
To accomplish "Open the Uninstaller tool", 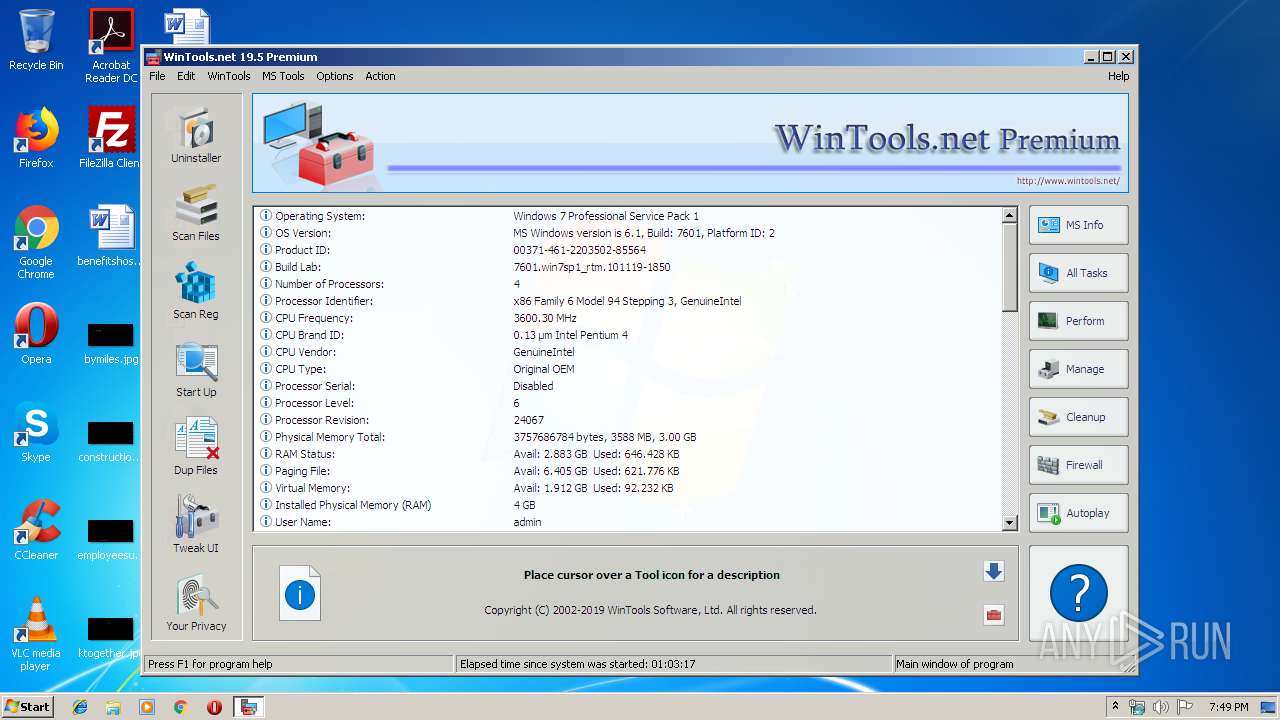I will 196,136.
